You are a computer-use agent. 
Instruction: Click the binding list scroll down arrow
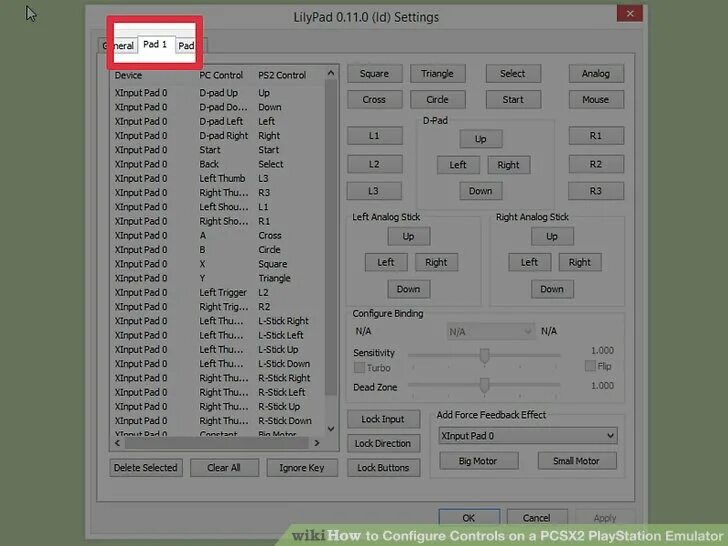(331, 429)
